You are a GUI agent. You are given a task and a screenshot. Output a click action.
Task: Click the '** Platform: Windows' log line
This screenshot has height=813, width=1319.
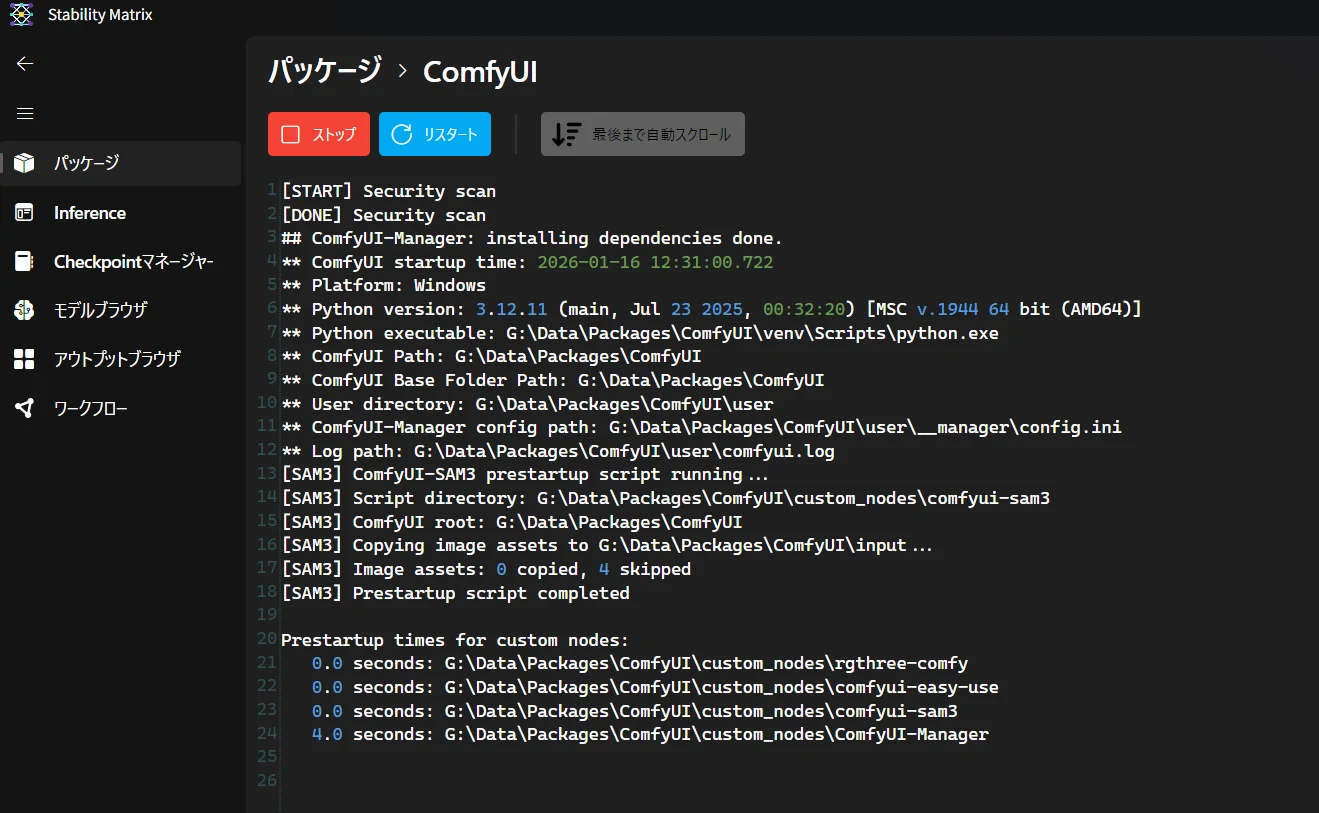[384, 286]
